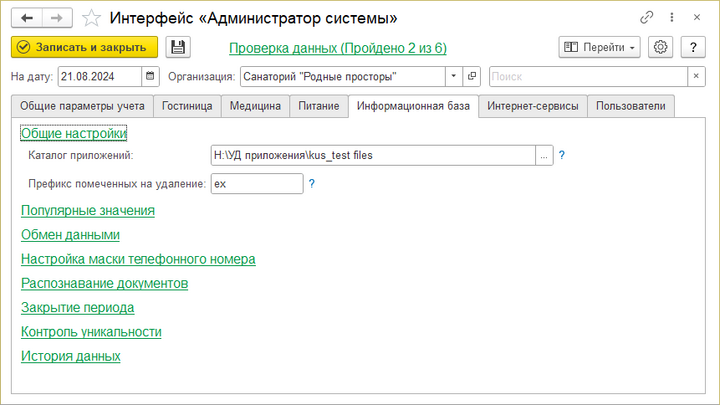Image resolution: width=720 pixels, height=405 pixels.
Task: Open calendar picker next to date field
Action: 150,77
